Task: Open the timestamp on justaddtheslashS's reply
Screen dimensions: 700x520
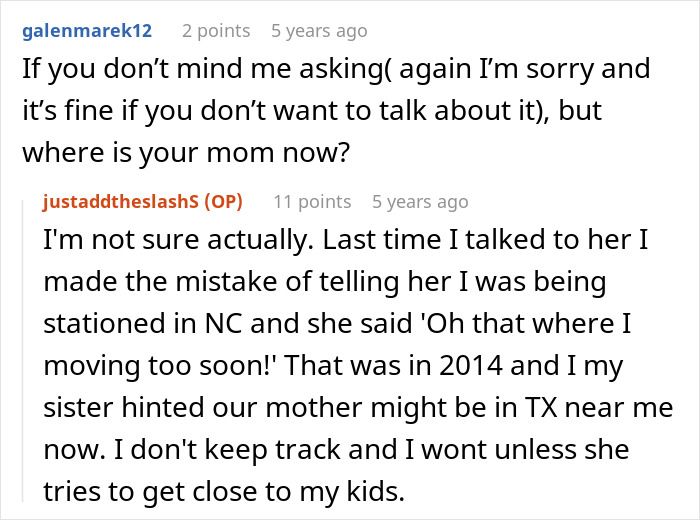Action: tap(420, 201)
